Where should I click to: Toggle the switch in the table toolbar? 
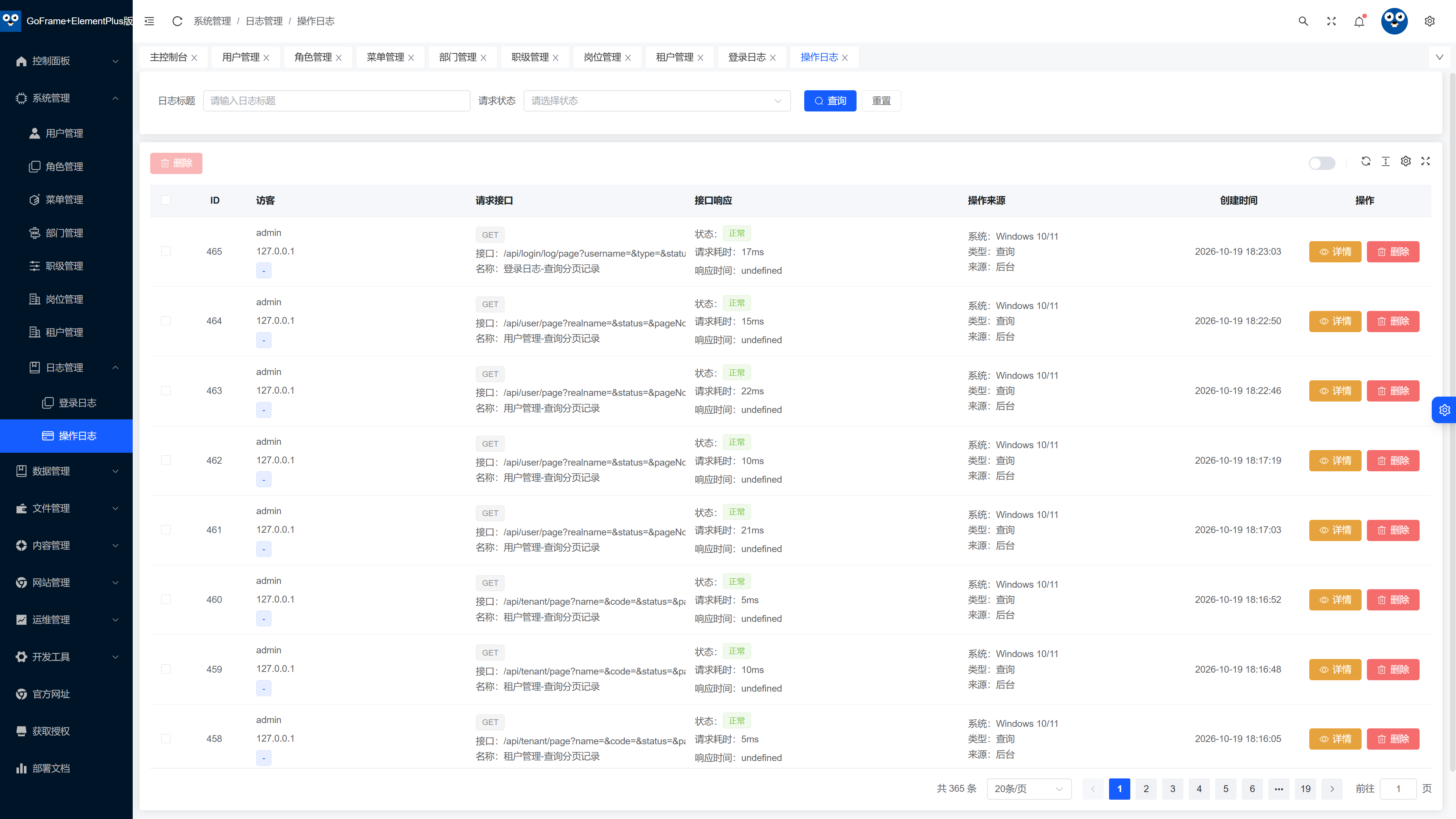click(x=1322, y=163)
